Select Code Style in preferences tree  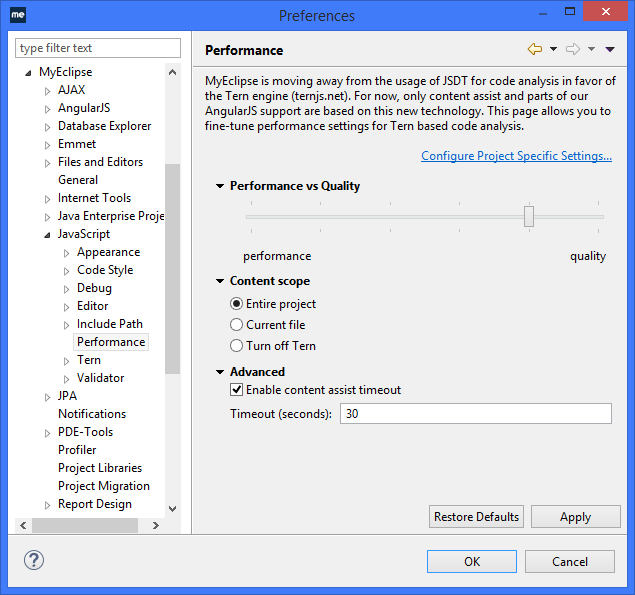(104, 270)
